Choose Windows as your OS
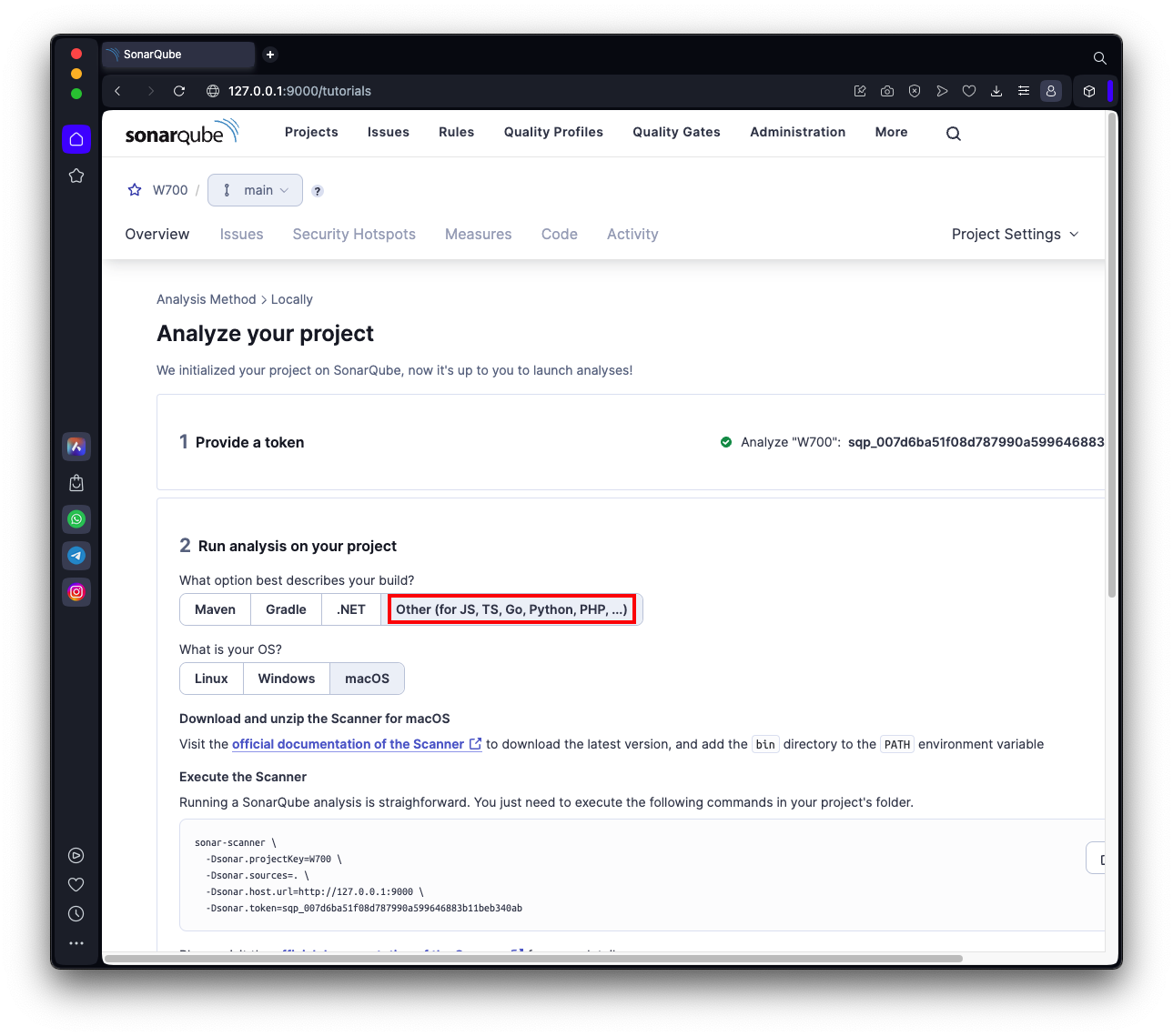The height and width of the screenshot is (1036, 1173). 287,679
